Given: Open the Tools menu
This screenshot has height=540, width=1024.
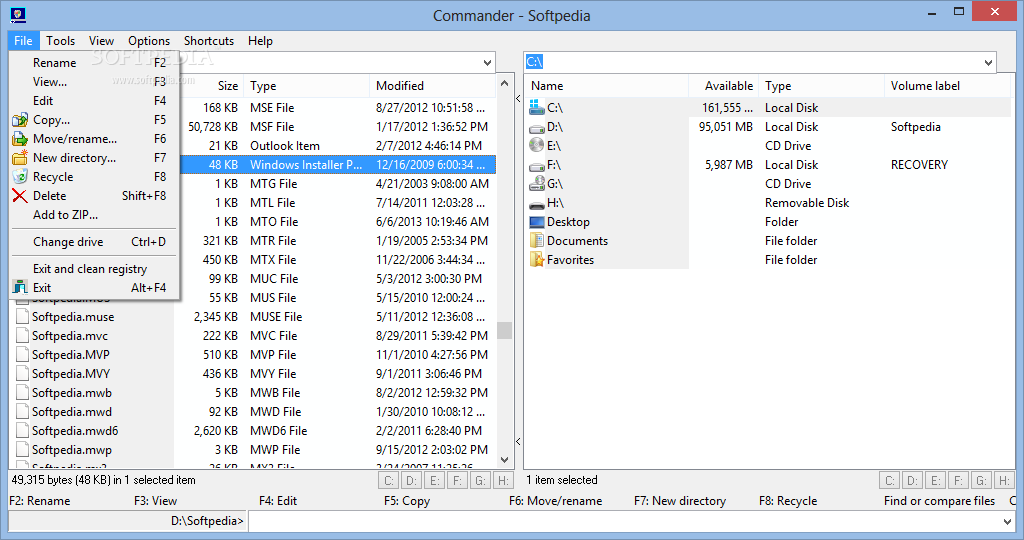Looking at the screenshot, I should click(61, 40).
